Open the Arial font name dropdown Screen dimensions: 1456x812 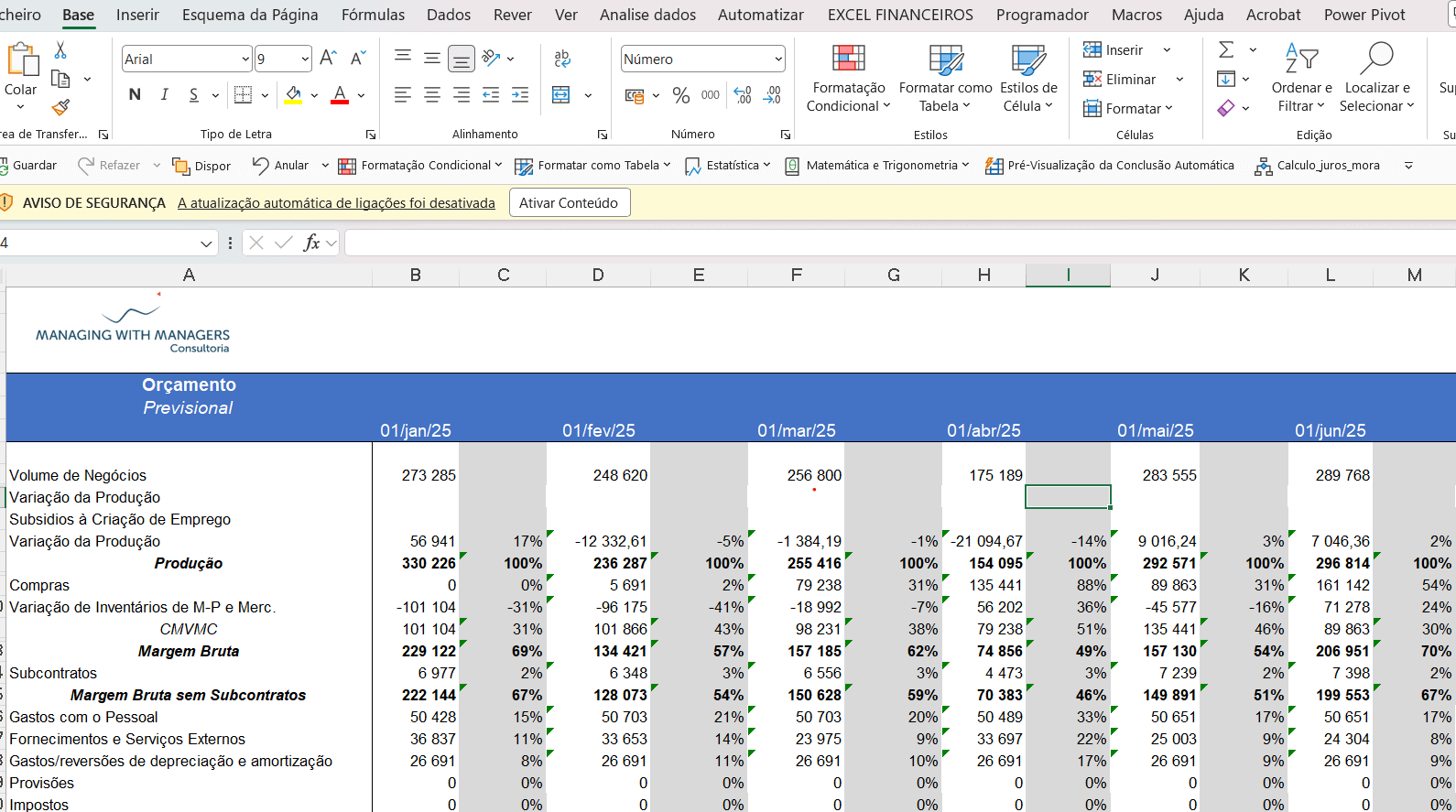pos(245,60)
